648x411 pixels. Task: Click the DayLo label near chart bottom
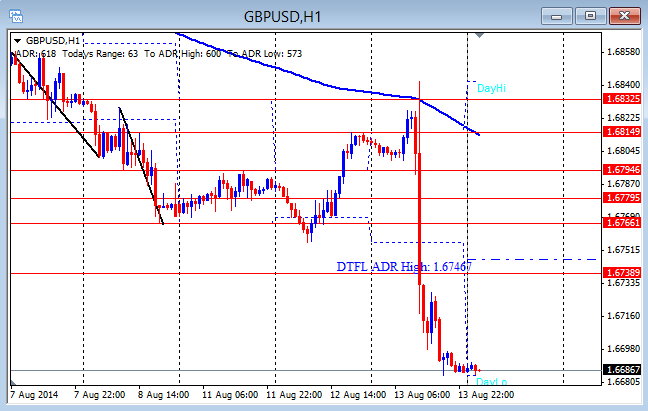point(491,381)
